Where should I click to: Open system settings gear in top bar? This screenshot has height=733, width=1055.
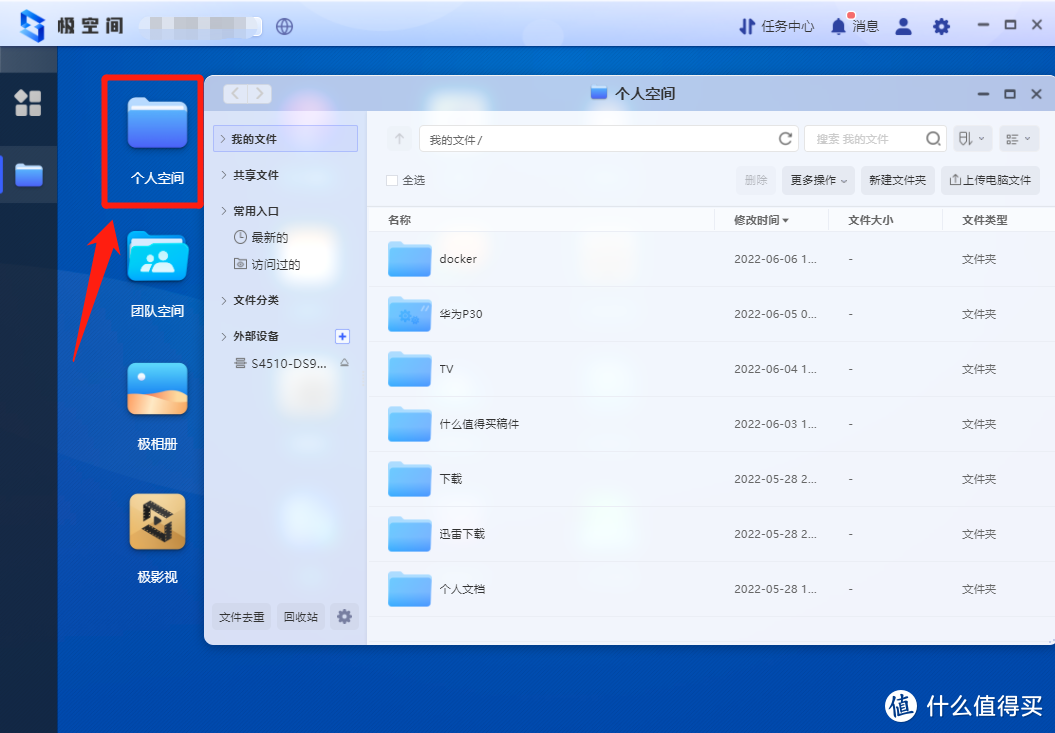941,26
